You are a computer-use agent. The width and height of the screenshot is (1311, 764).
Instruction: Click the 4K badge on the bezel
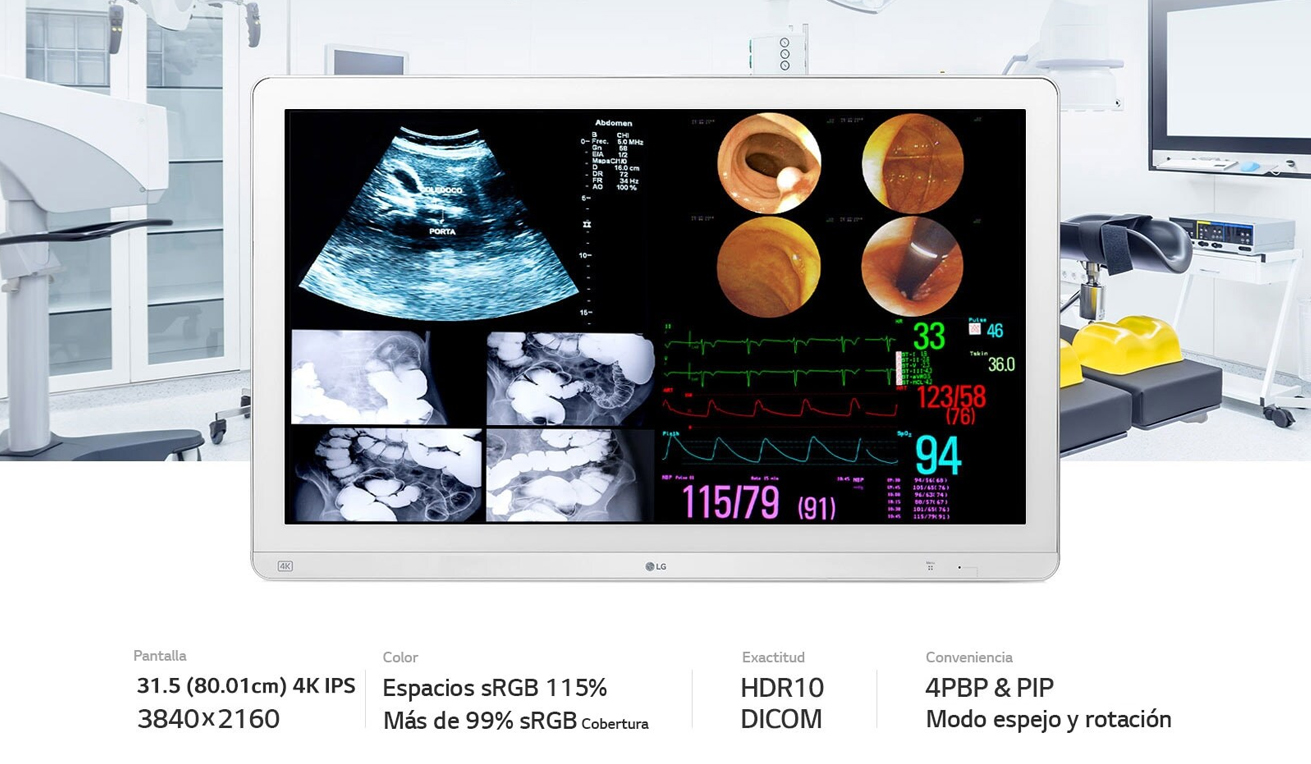285,566
